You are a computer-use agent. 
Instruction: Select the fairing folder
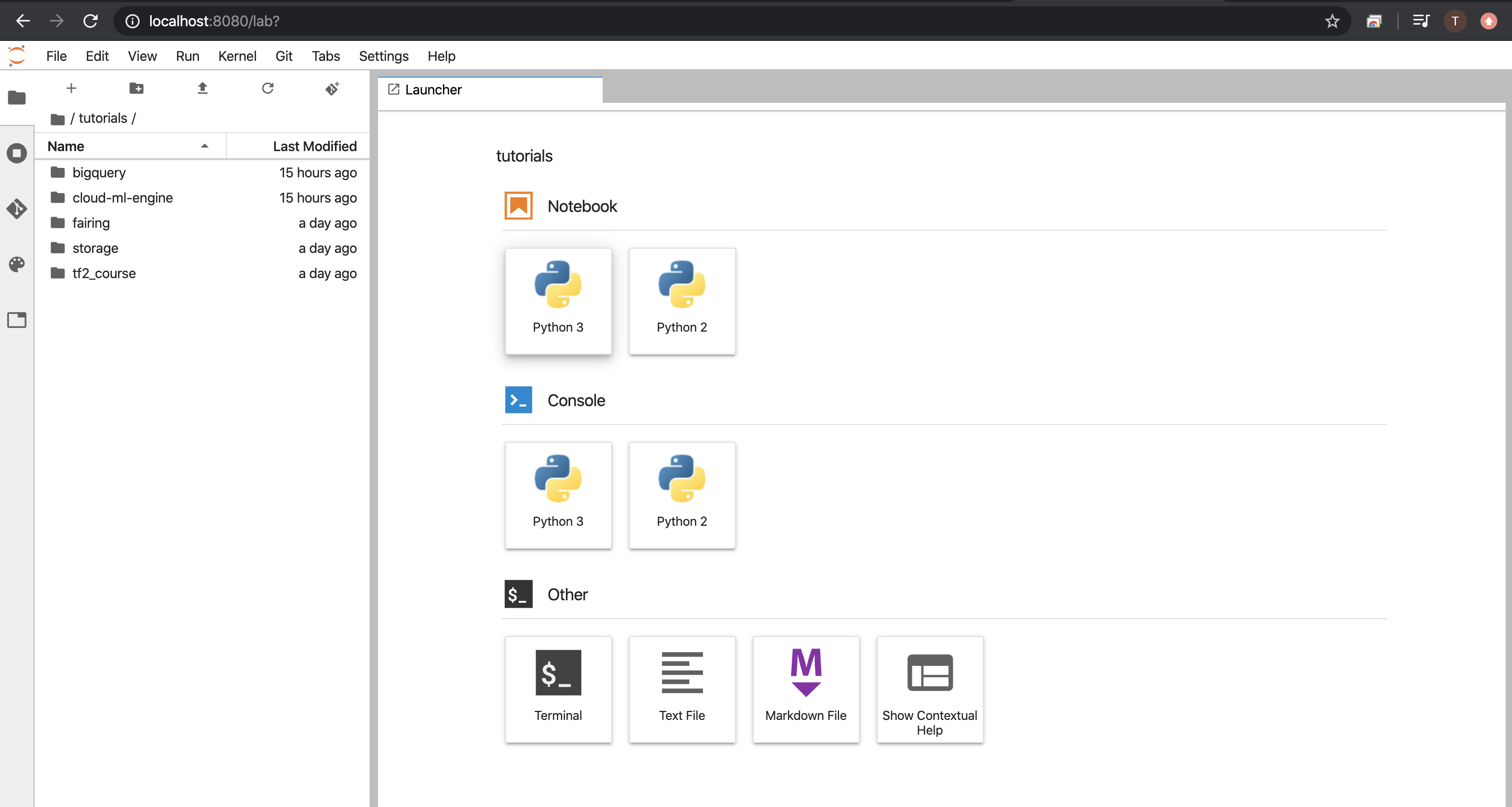coord(202,223)
